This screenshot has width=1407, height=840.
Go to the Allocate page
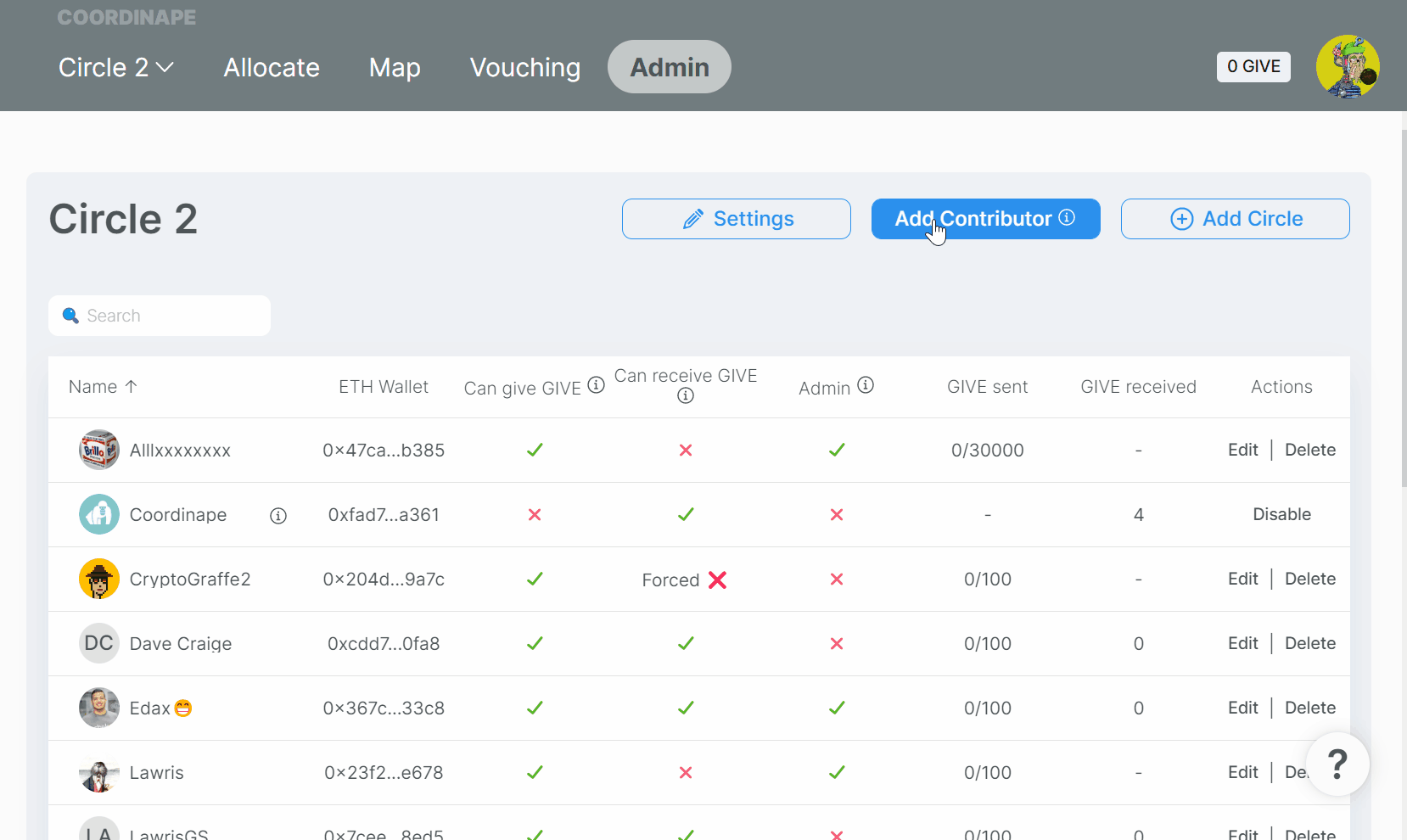(272, 67)
